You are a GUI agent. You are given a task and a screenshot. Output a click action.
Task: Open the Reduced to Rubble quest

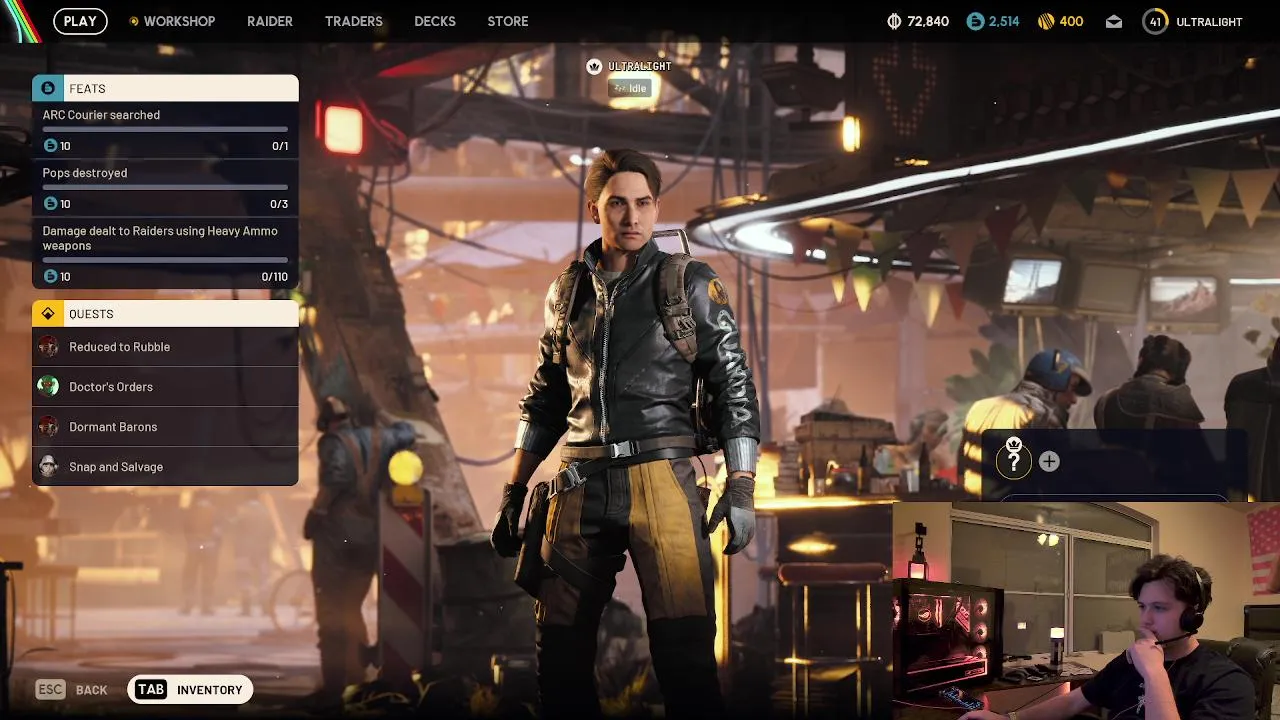point(165,347)
